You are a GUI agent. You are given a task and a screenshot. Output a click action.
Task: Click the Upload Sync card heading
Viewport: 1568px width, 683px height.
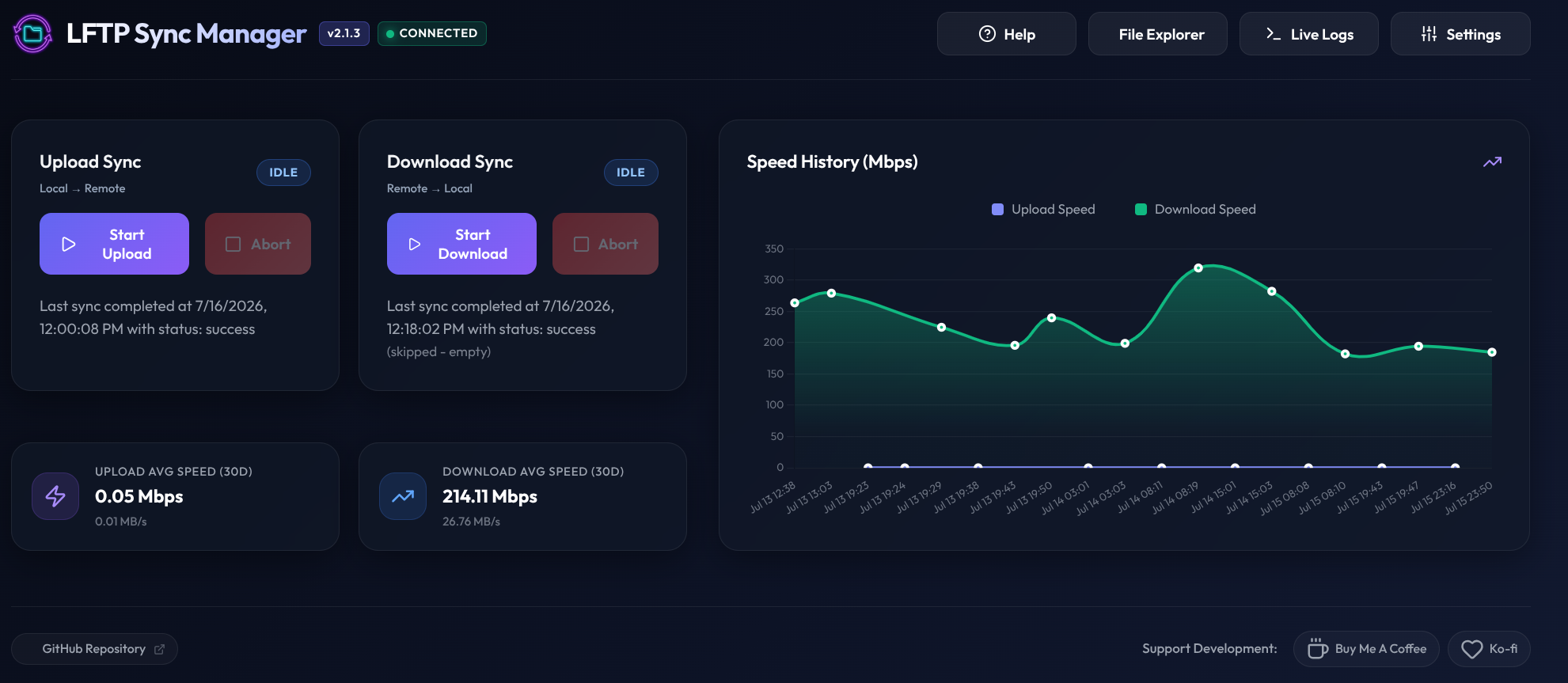tap(90, 161)
